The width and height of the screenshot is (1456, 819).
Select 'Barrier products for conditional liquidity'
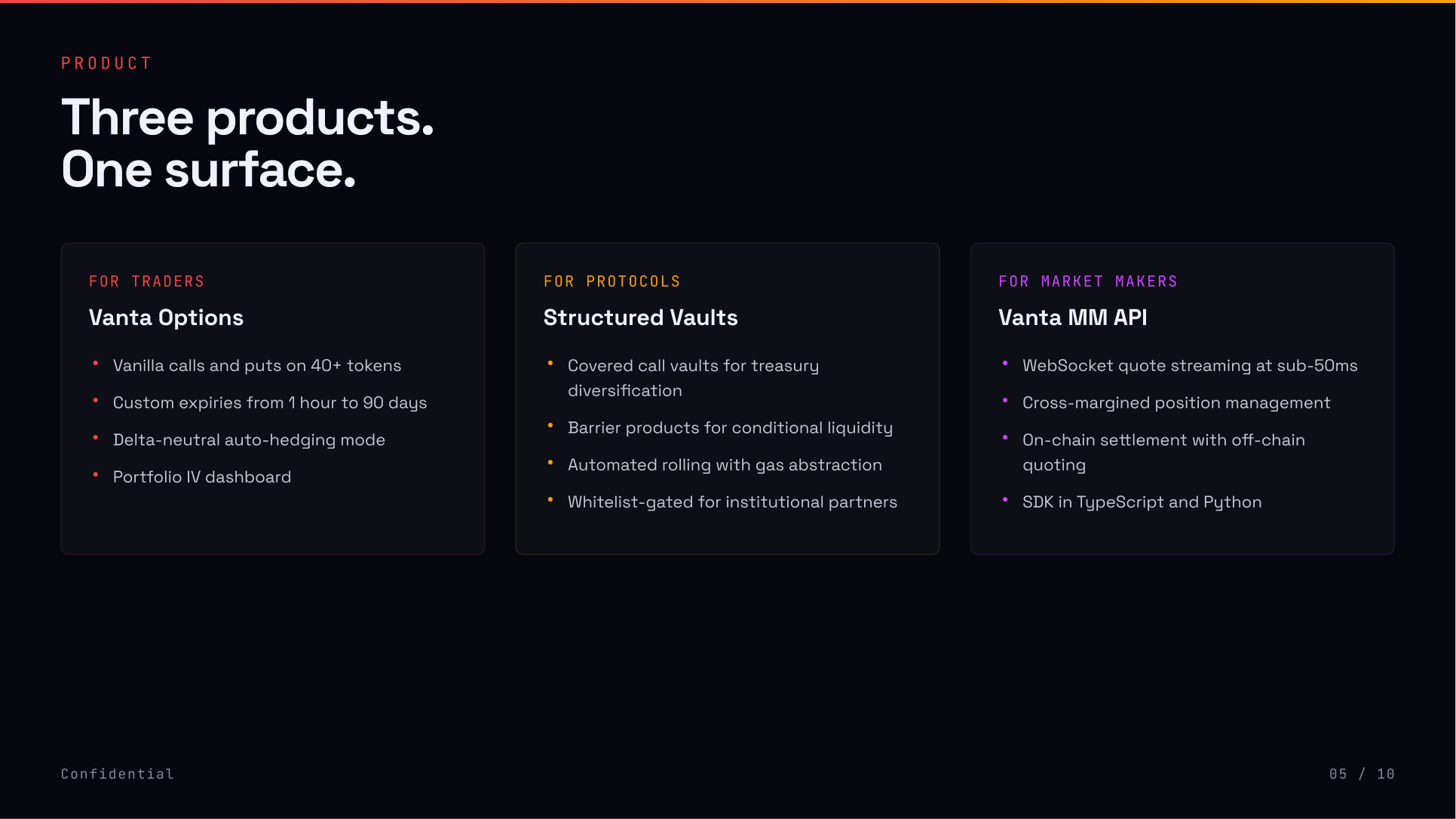729,428
